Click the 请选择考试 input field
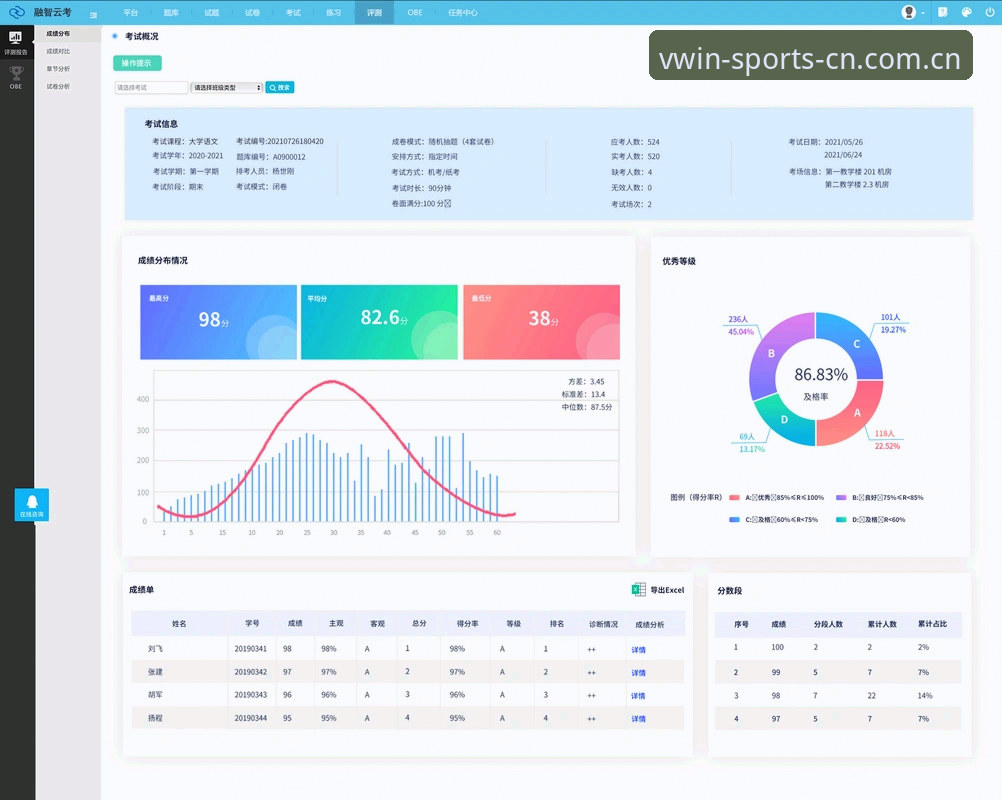 coord(151,88)
